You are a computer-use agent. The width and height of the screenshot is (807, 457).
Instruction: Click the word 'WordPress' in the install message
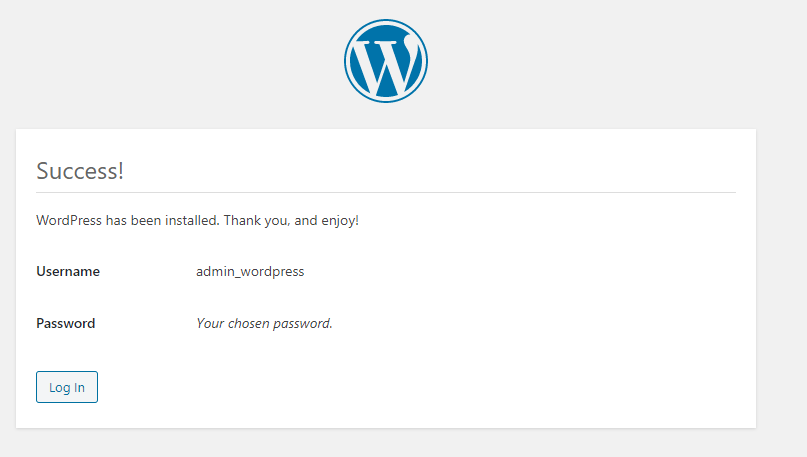[x=69, y=220]
